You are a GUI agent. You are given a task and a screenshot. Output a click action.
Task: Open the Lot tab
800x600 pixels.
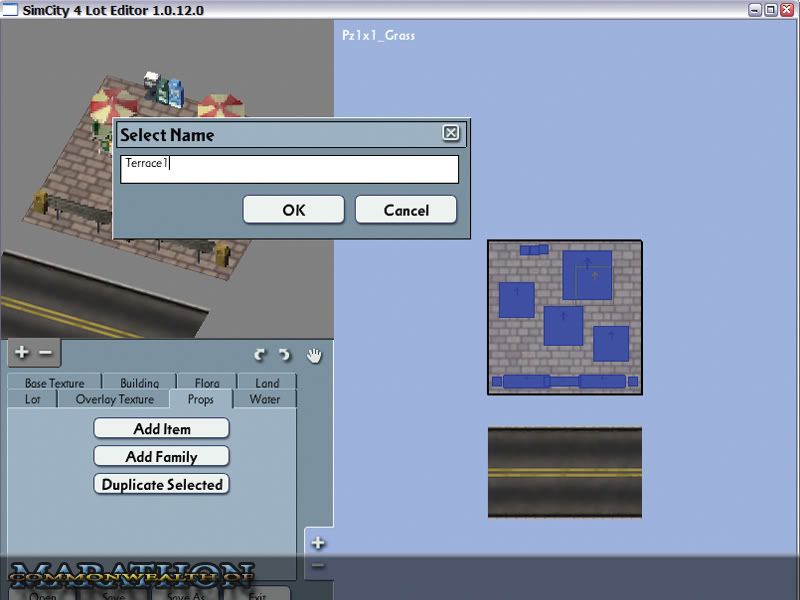click(32, 399)
